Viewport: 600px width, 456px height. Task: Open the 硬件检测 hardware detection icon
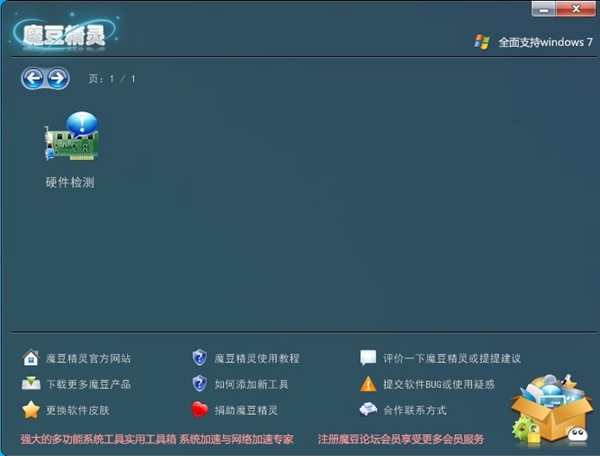72,136
